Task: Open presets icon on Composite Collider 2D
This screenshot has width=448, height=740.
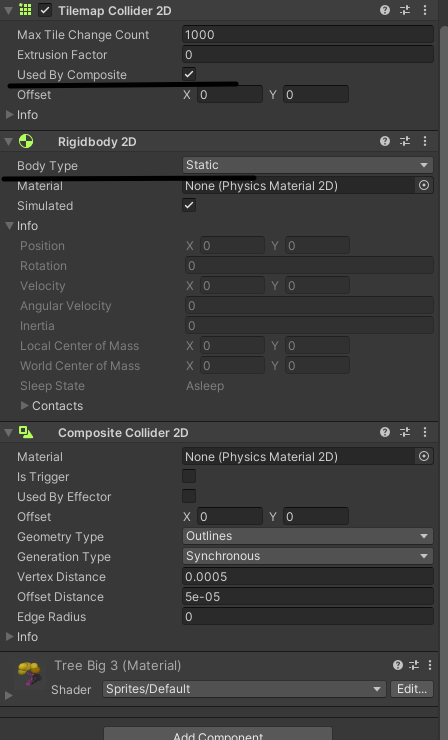Action: [x=405, y=432]
